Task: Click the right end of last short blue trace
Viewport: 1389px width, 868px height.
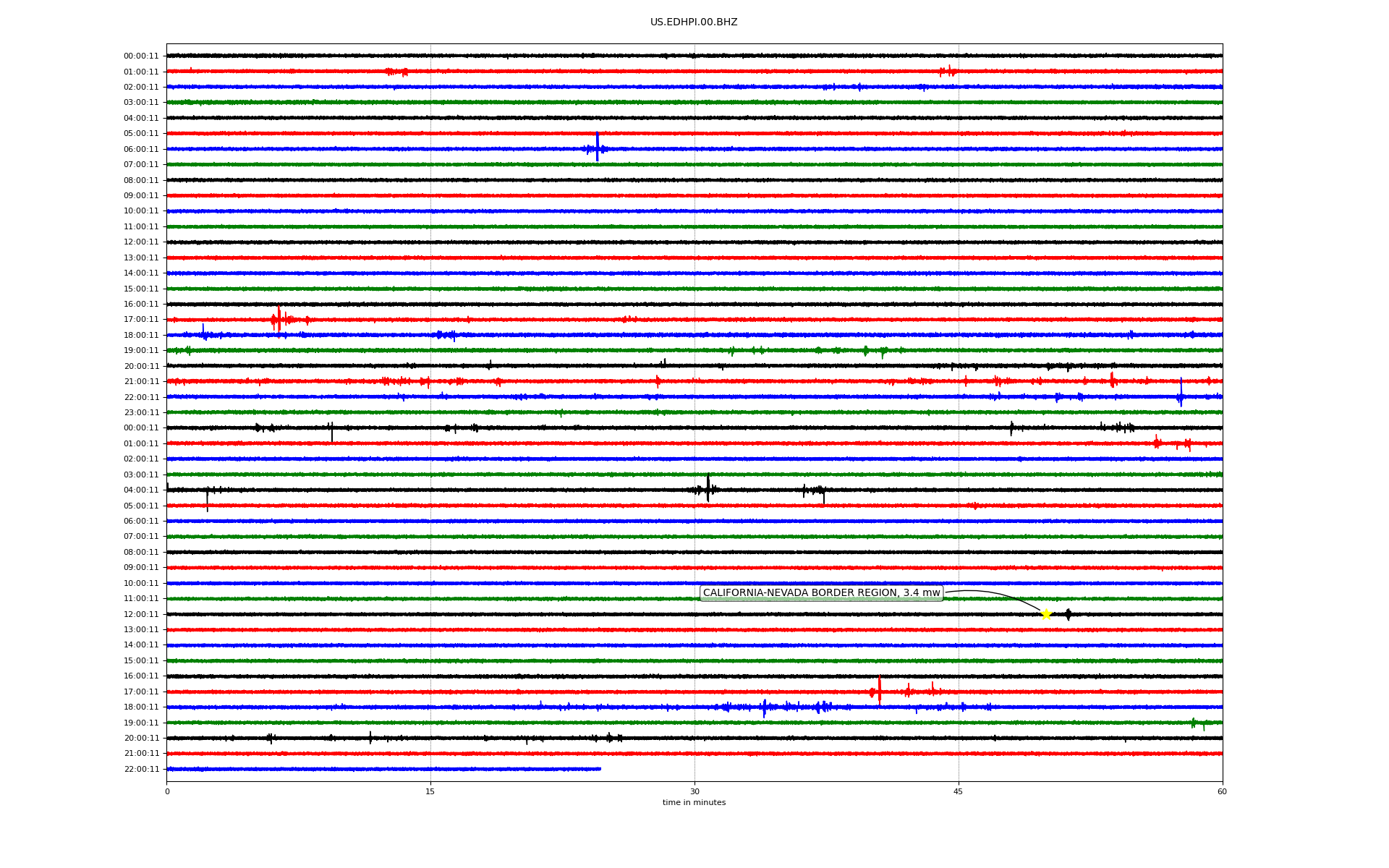Action: click(x=600, y=769)
